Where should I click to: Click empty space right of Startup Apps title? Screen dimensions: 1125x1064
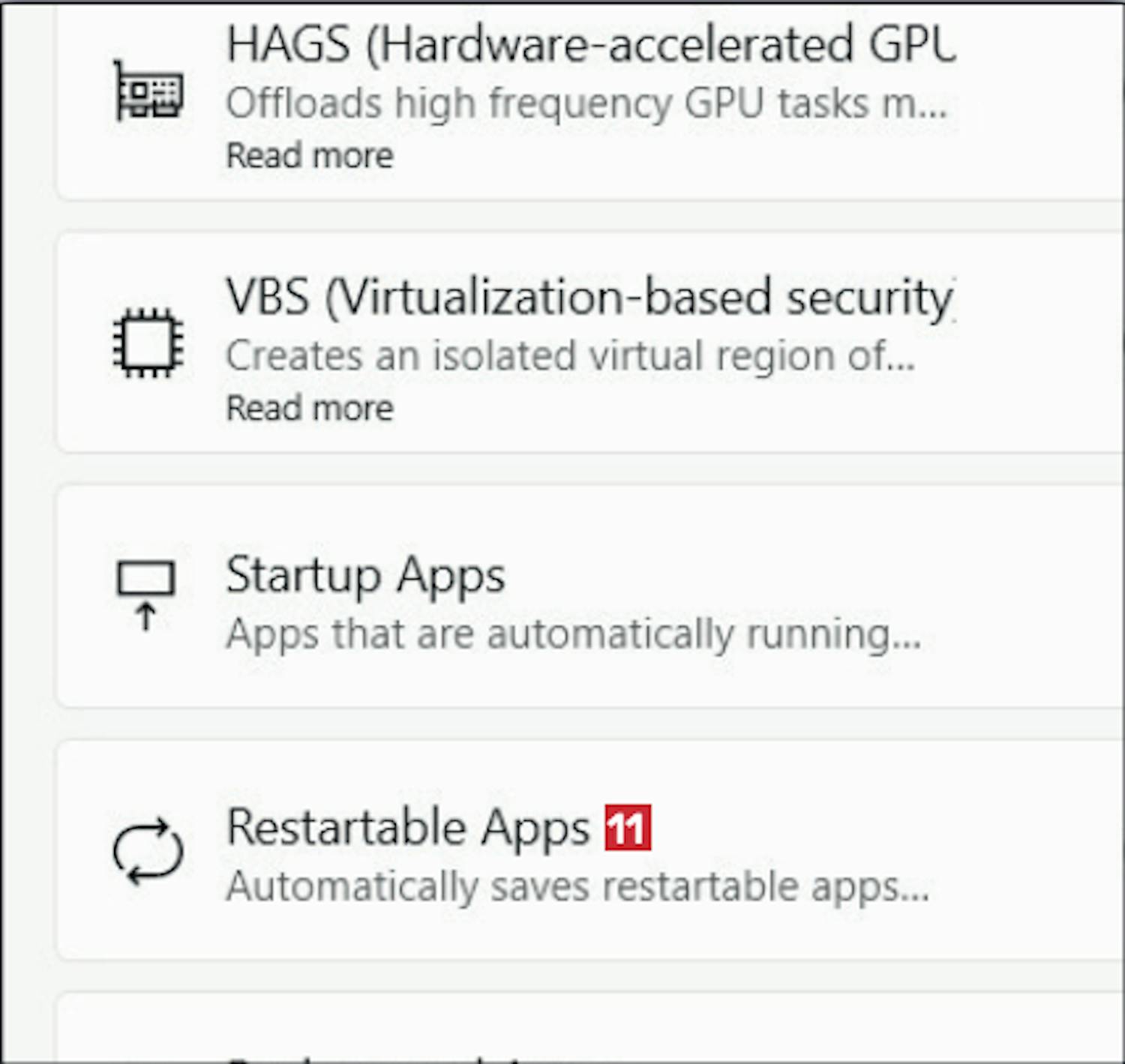coord(787,576)
